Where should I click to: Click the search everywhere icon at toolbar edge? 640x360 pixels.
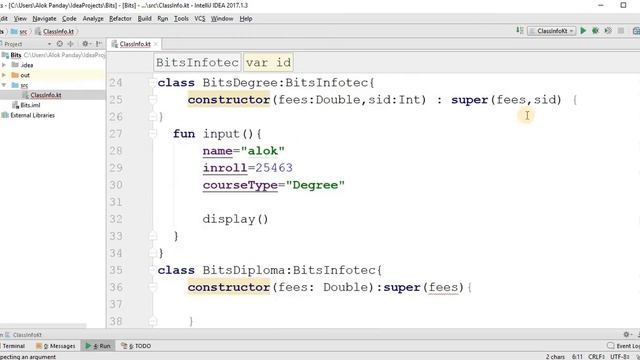[x=636, y=31]
